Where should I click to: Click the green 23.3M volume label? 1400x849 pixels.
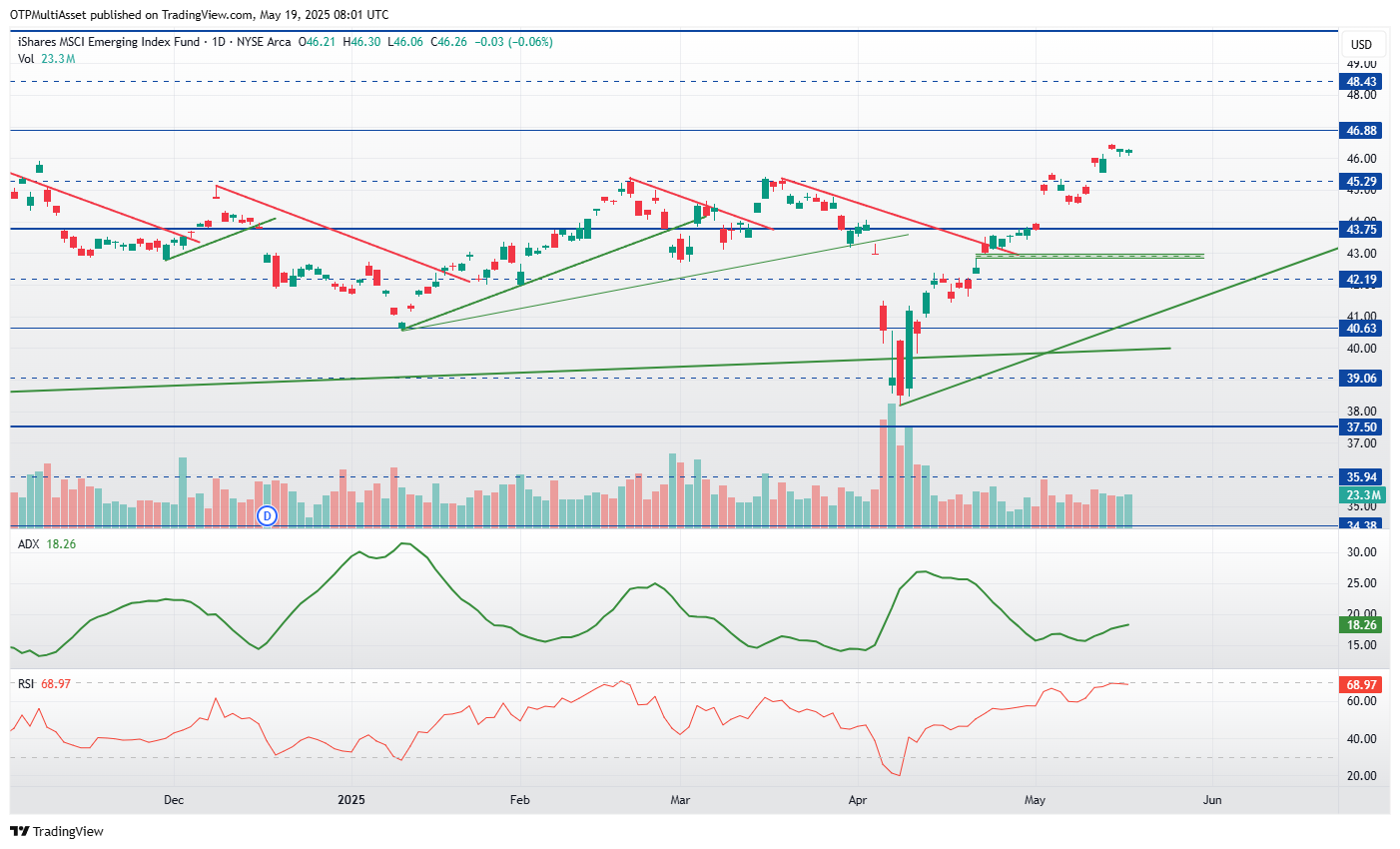(1362, 495)
